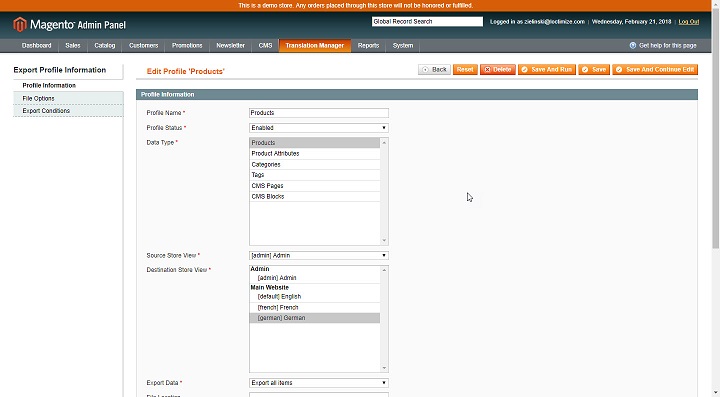Click Save And Continue Edit

[655, 70]
